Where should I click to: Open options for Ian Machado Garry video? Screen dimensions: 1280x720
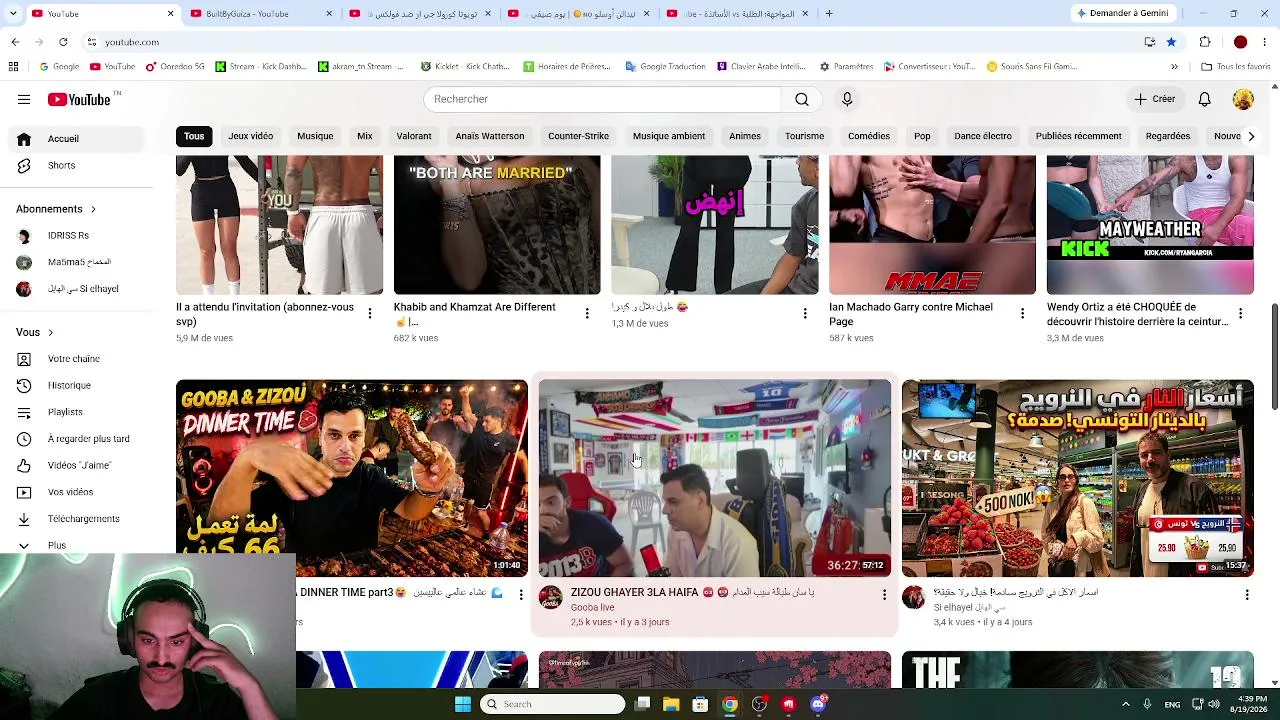point(1022,314)
